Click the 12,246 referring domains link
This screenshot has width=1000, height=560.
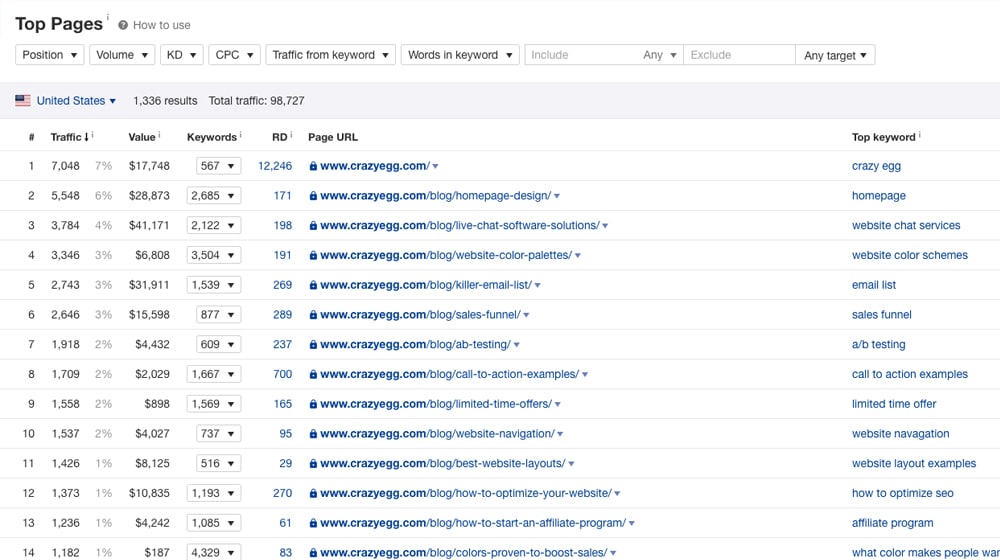(275, 166)
